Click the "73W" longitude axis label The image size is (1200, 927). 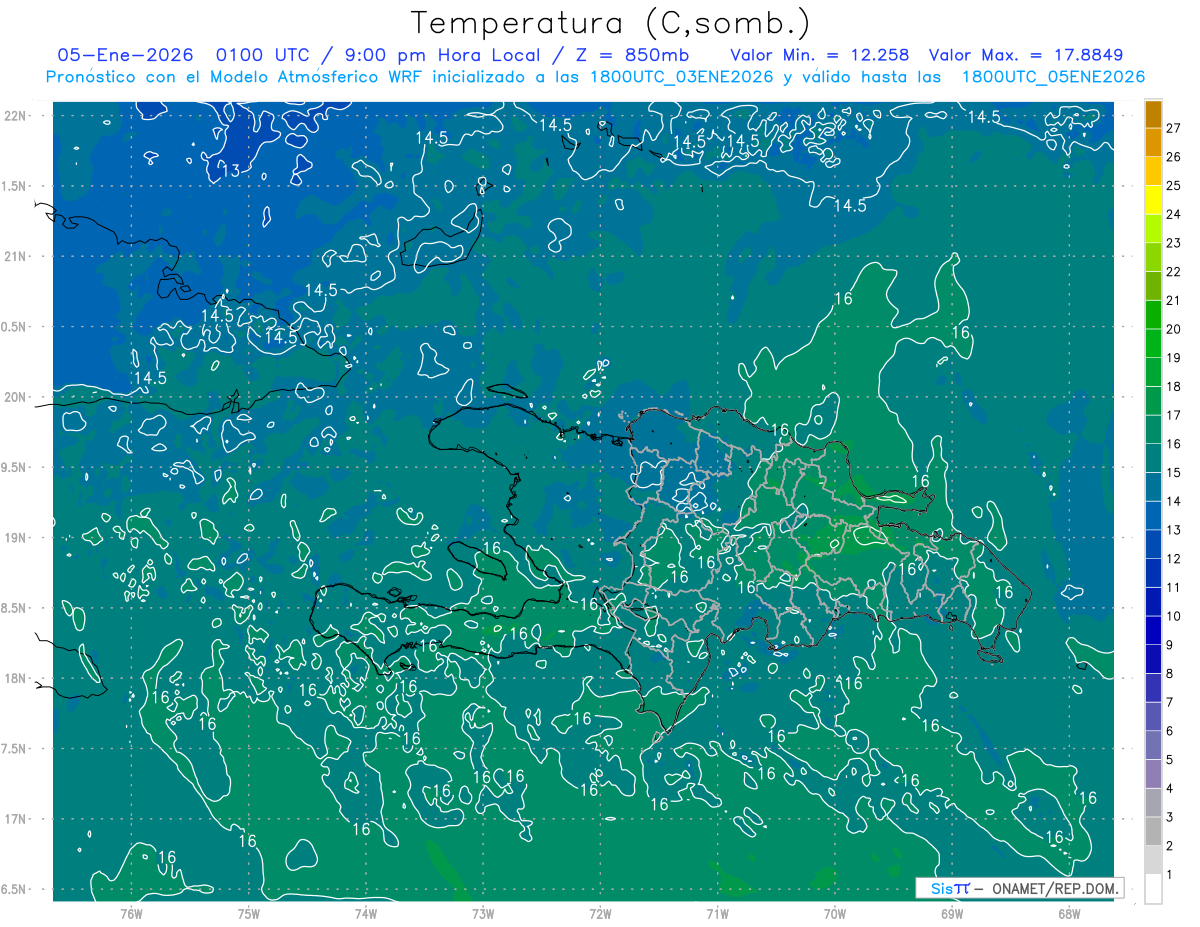483,913
